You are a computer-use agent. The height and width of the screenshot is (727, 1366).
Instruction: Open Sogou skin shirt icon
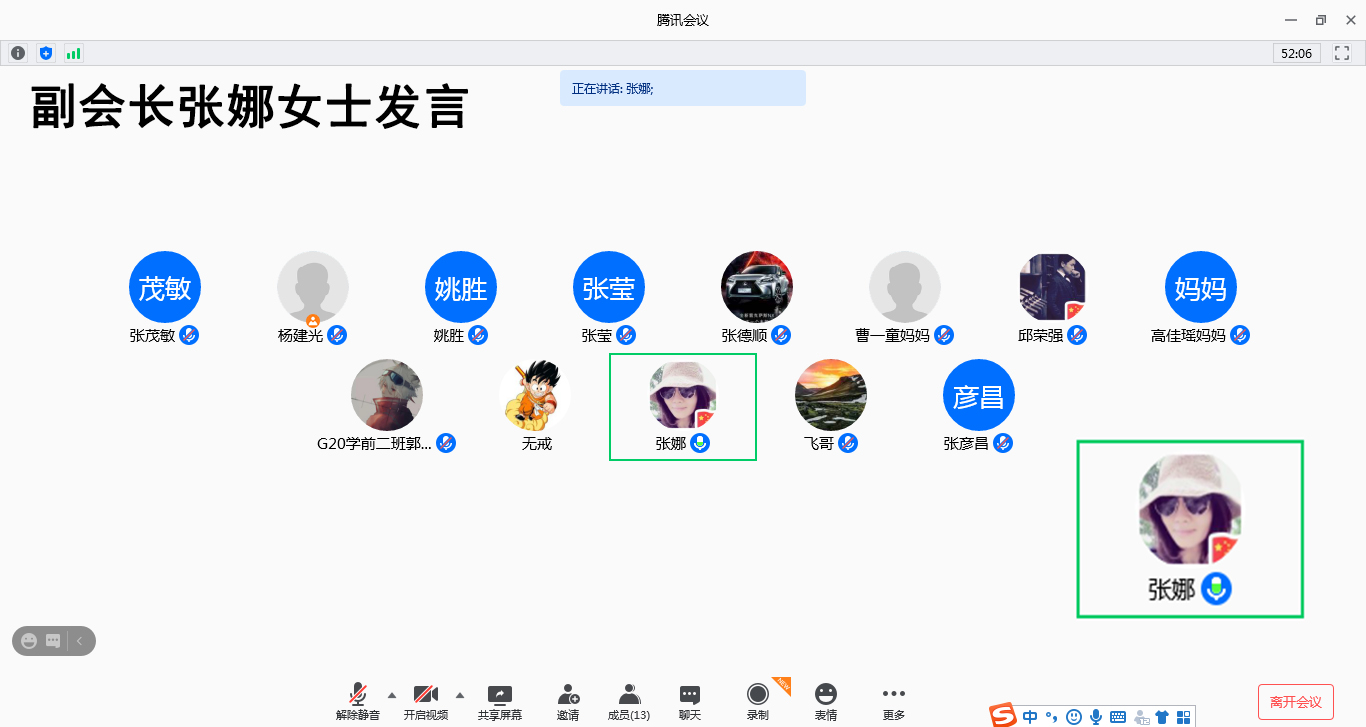1161,716
